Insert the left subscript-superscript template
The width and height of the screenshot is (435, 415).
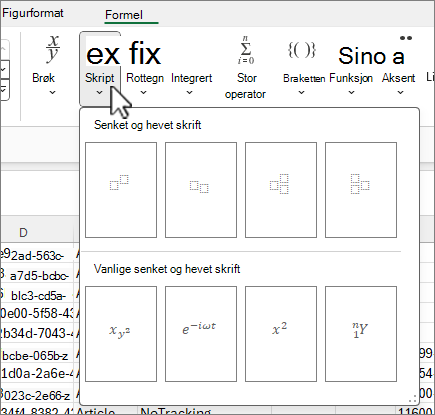[x=361, y=190]
